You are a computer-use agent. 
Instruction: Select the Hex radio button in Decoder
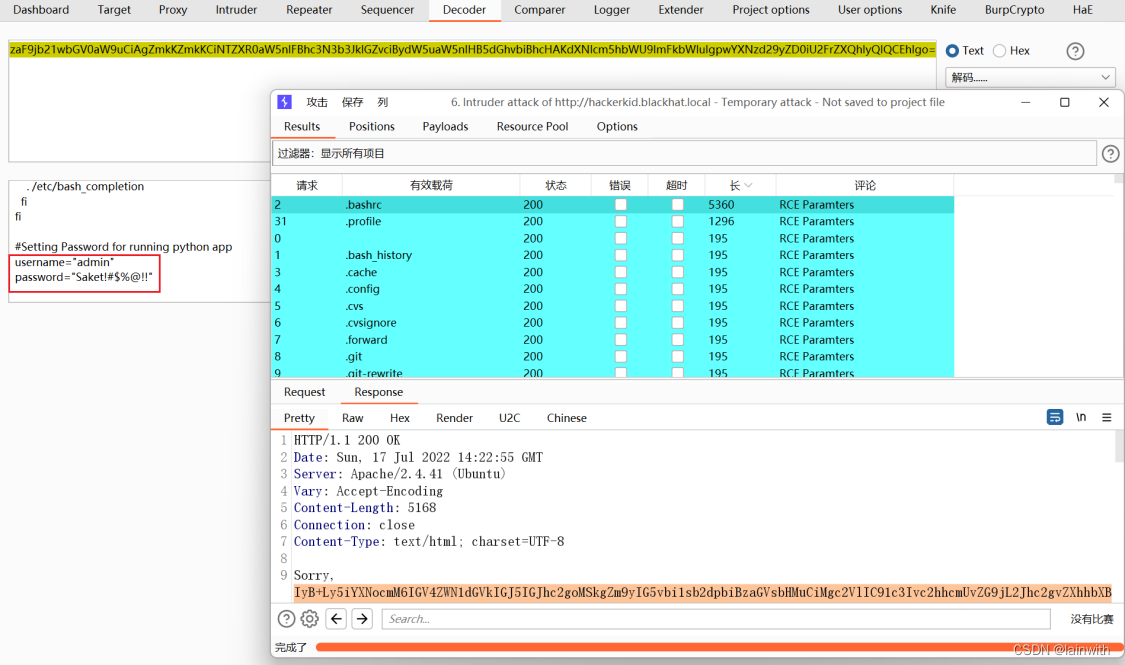click(999, 51)
